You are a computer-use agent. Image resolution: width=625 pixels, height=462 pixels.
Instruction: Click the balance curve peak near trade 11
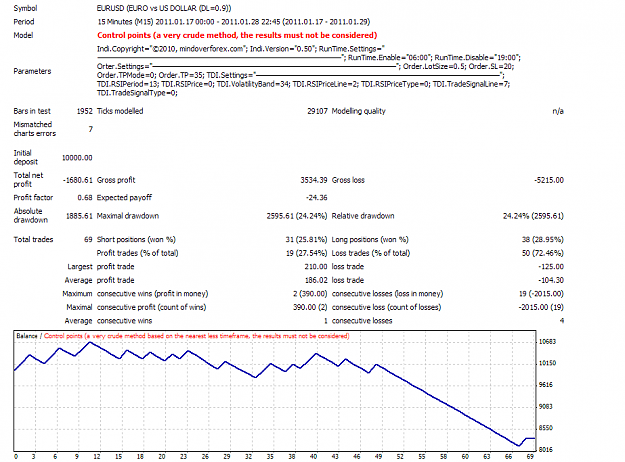(x=90, y=342)
